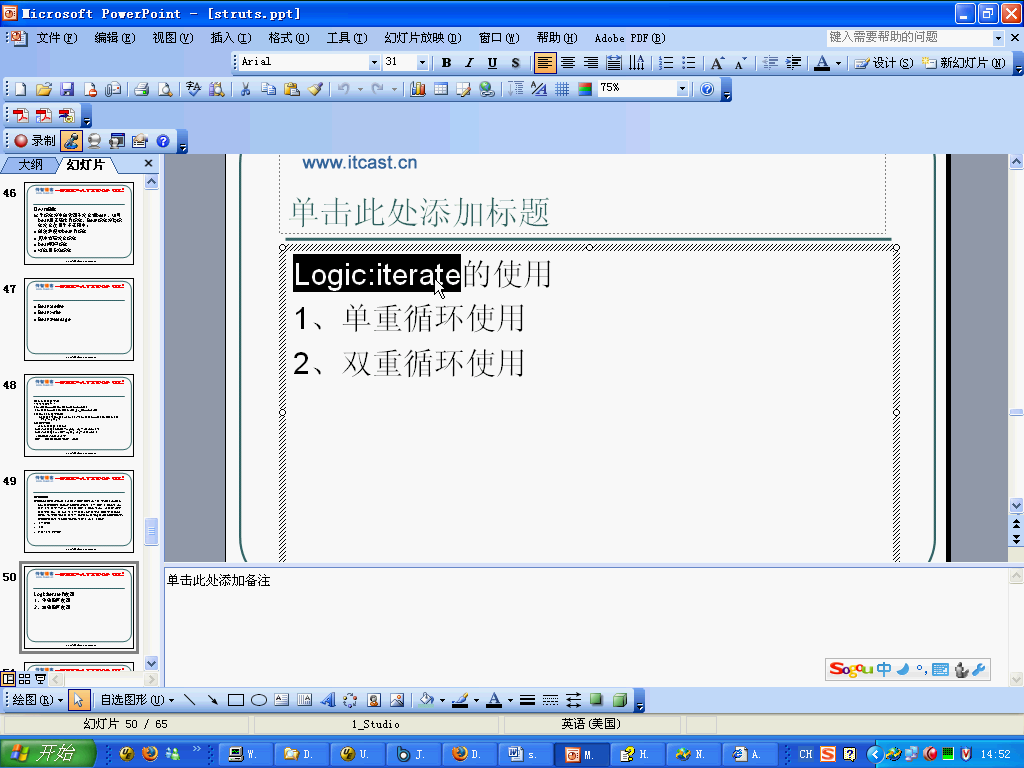This screenshot has height=768, width=1024.
Task: Decrease font size with small A
Action: tap(741, 63)
